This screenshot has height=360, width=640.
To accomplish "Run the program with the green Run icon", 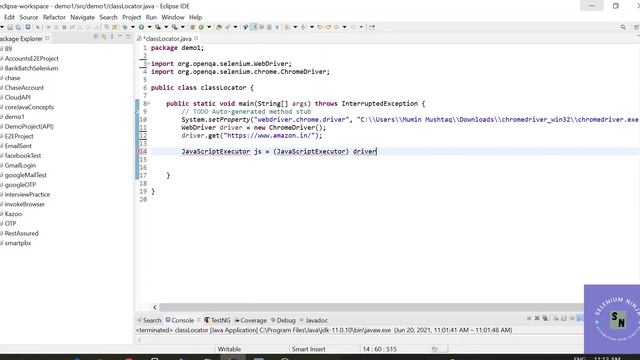I will coord(141,27).
